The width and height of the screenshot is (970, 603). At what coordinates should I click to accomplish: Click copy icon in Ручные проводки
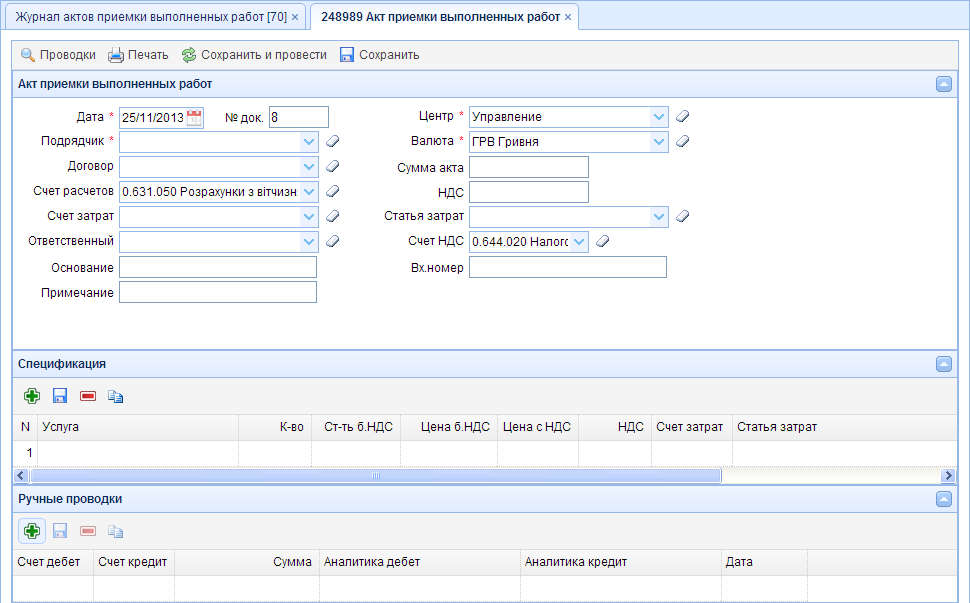tap(116, 531)
